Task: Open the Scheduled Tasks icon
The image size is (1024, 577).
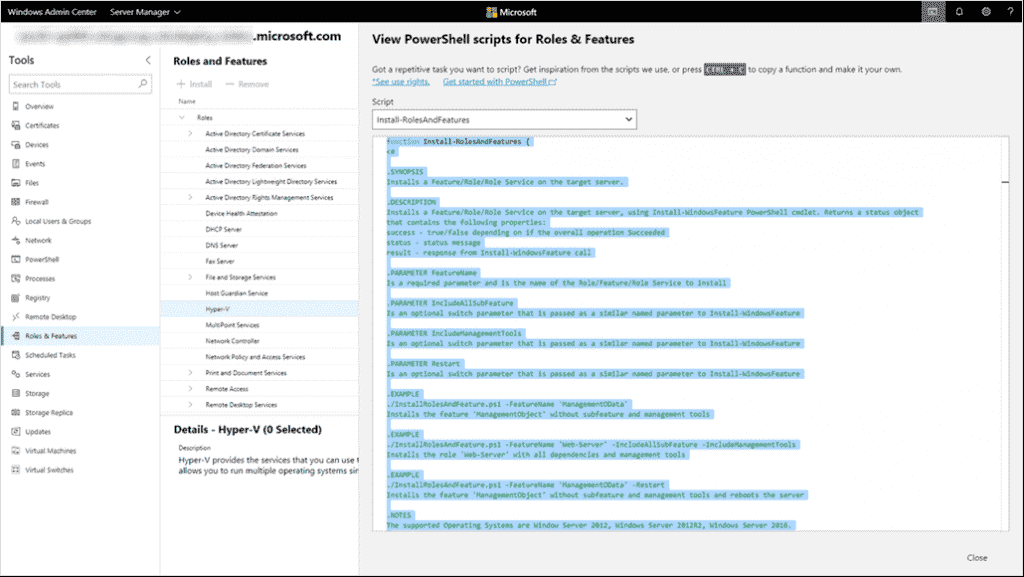Action: [16, 355]
